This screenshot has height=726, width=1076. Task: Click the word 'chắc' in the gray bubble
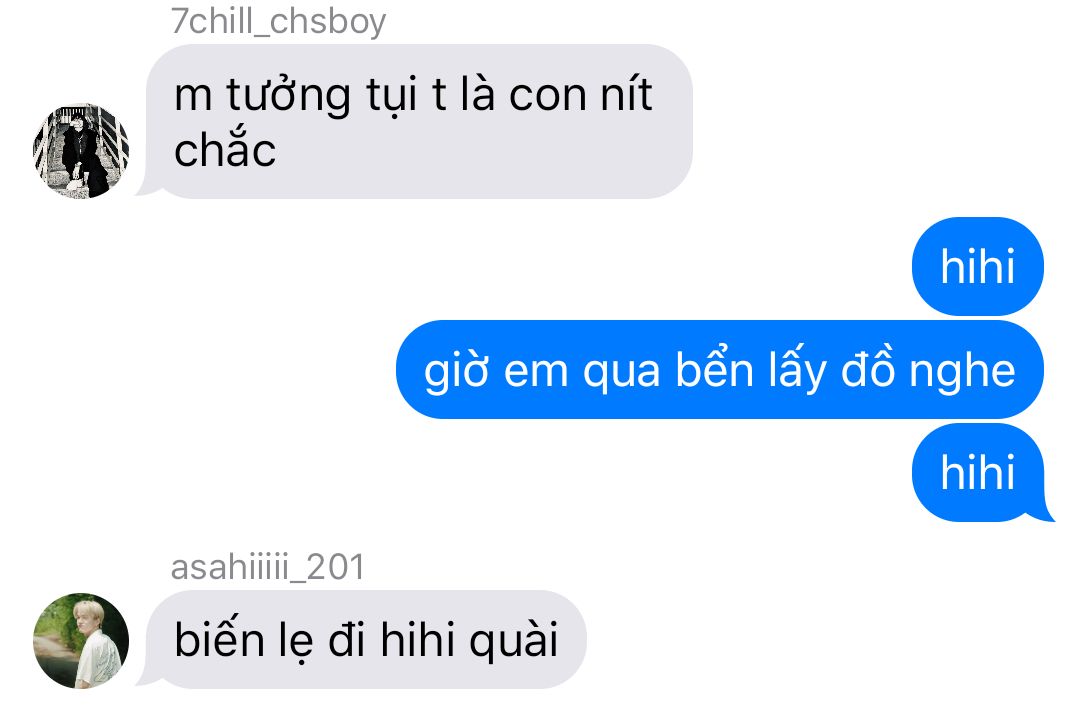(225, 148)
